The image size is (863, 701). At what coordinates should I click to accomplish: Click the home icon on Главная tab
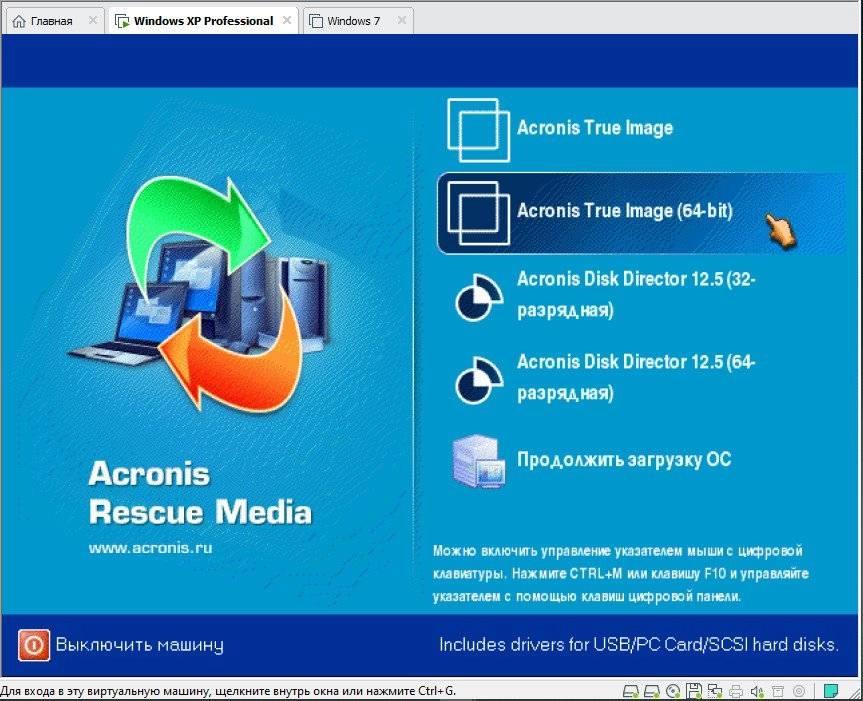[19, 21]
